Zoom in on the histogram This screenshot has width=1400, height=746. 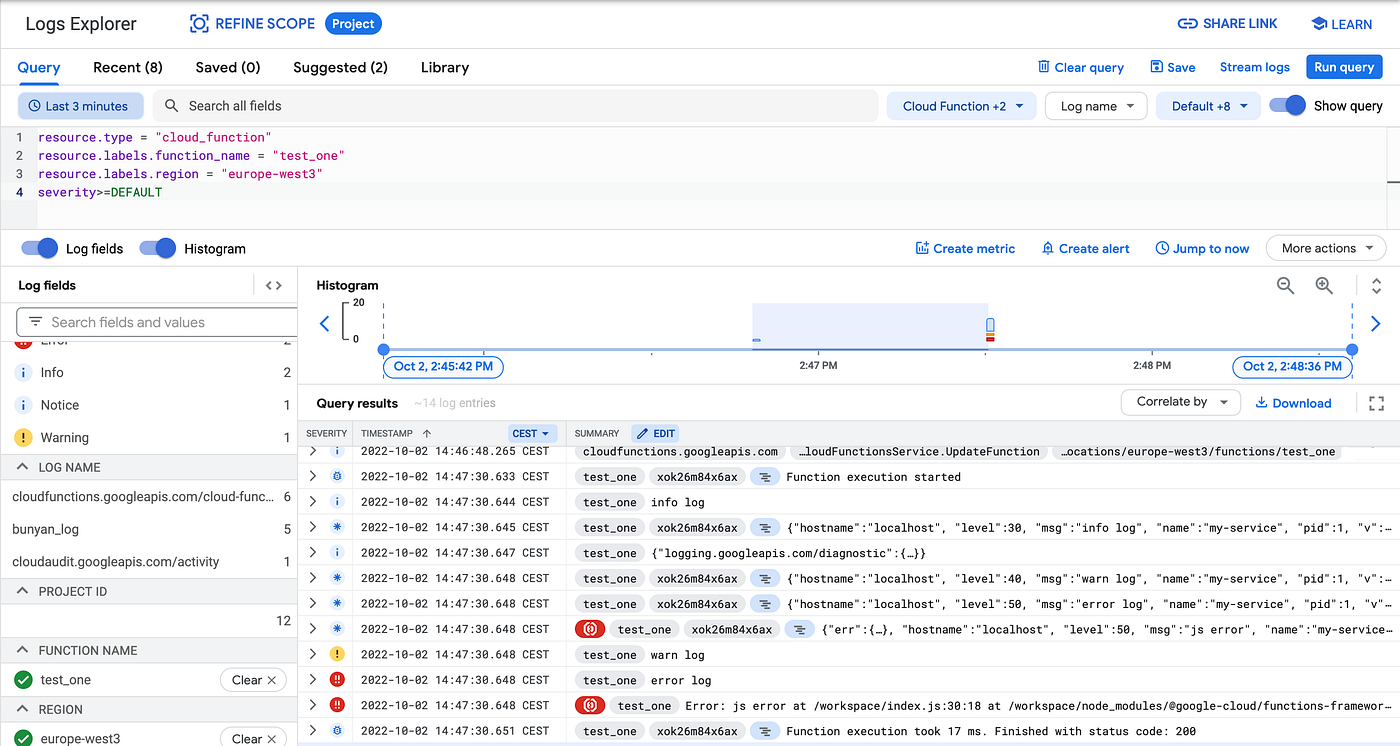1324,285
